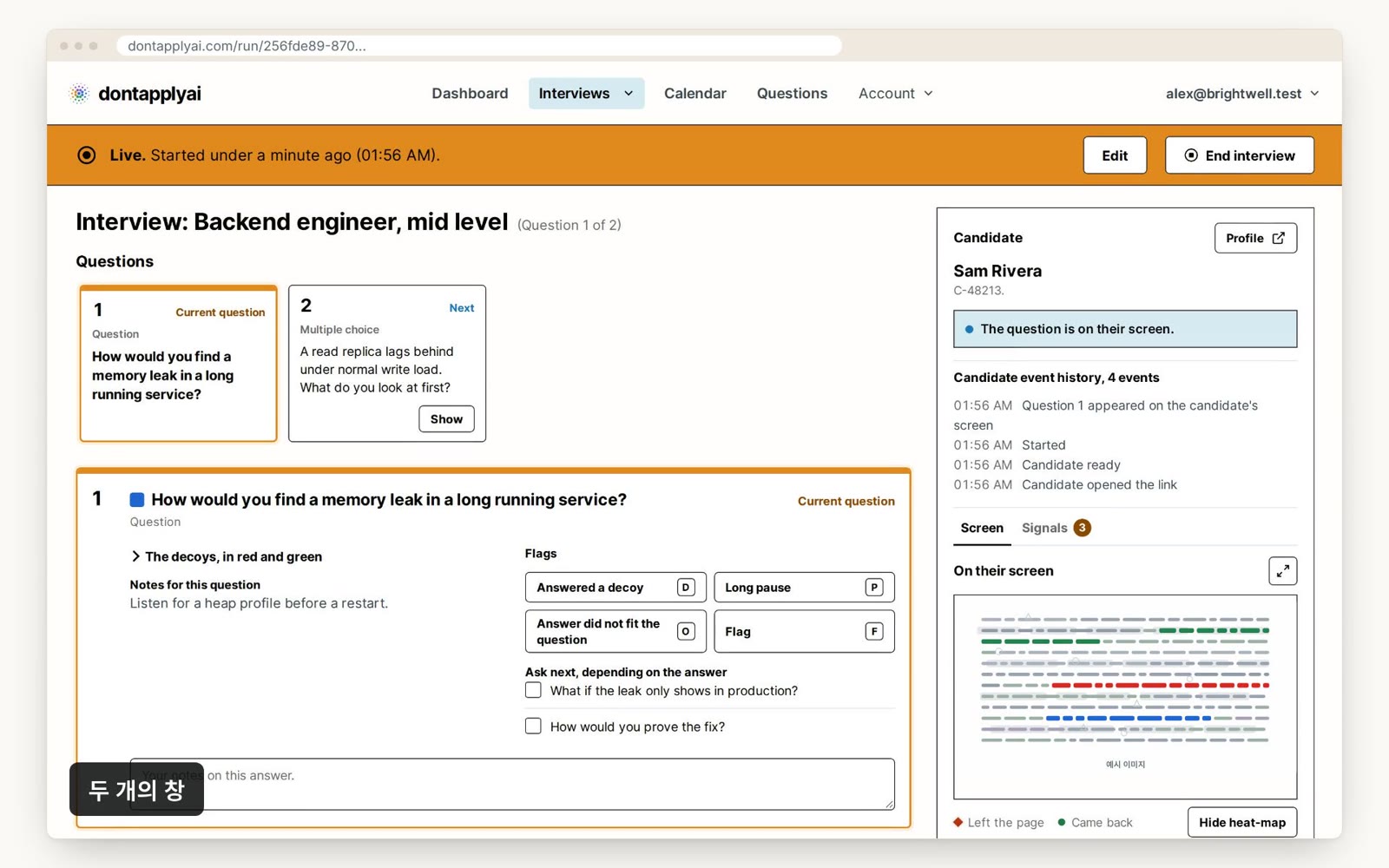The image size is (1389, 868).
Task: Click the Edit button
Action: 1115,155
